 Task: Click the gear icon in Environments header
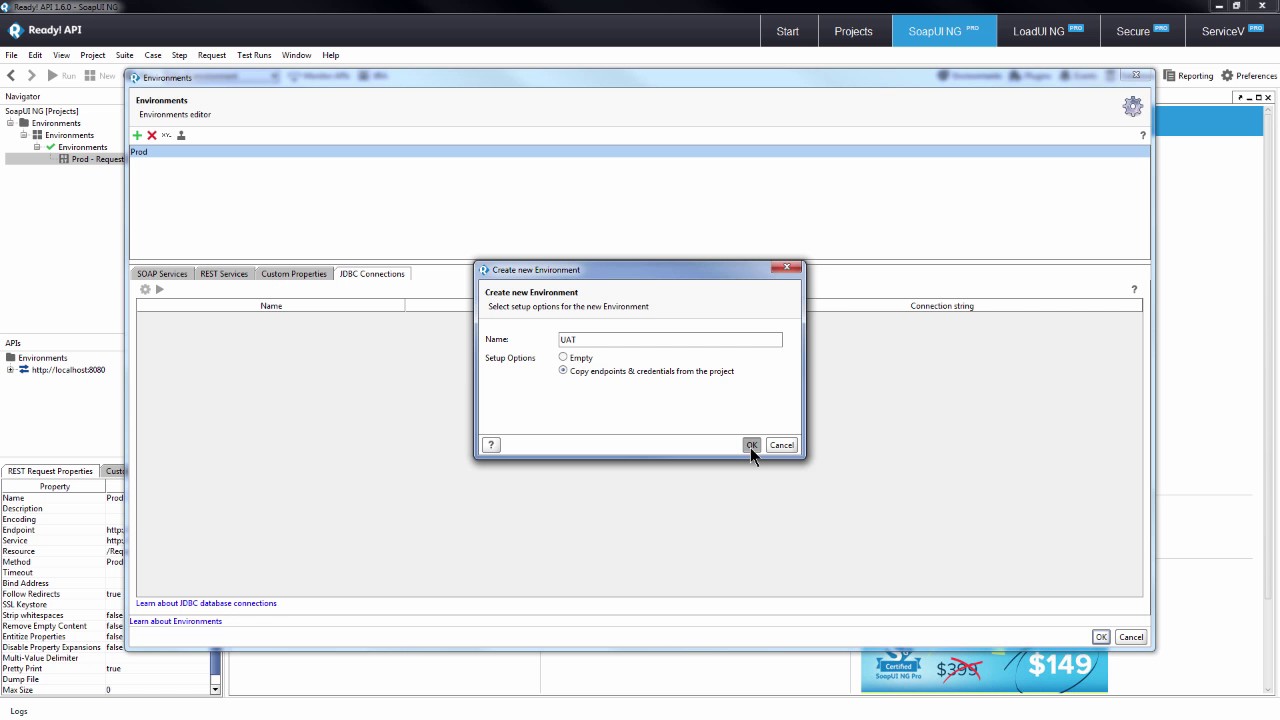[1132, 106]
